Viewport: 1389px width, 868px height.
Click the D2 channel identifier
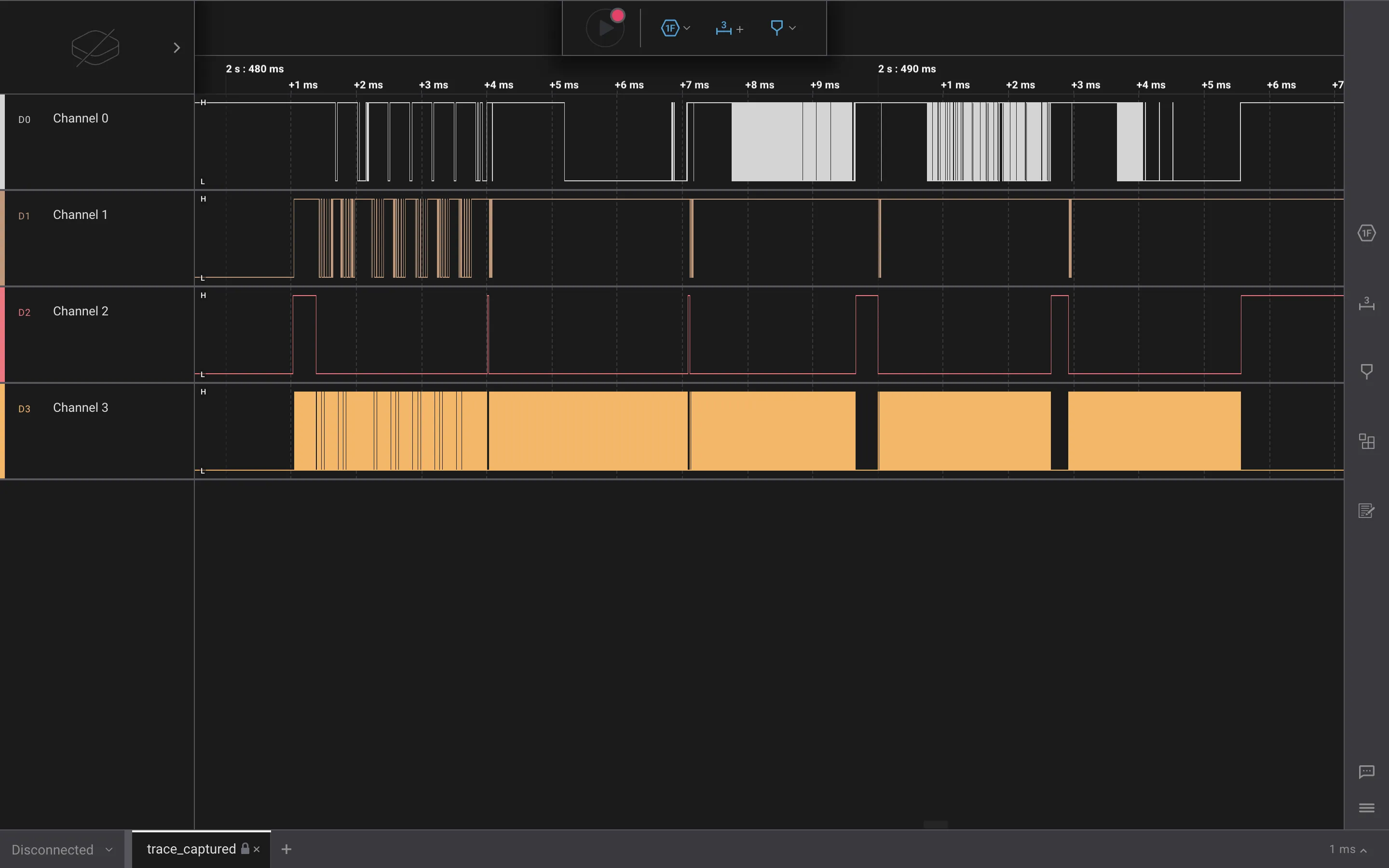click(x=24, y=312)
